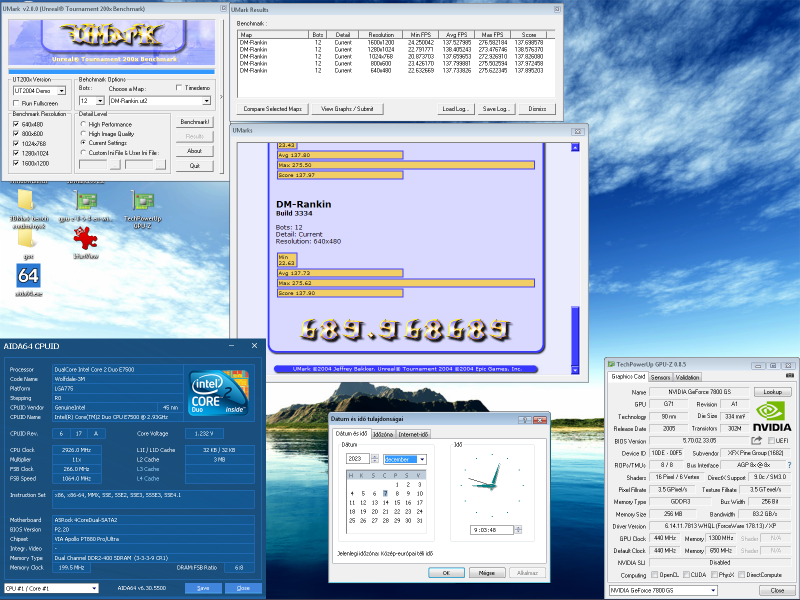This screenshot has height=600, width=800.
Task: Click the year stepper next to 2023
Action: tap(375, 459)
